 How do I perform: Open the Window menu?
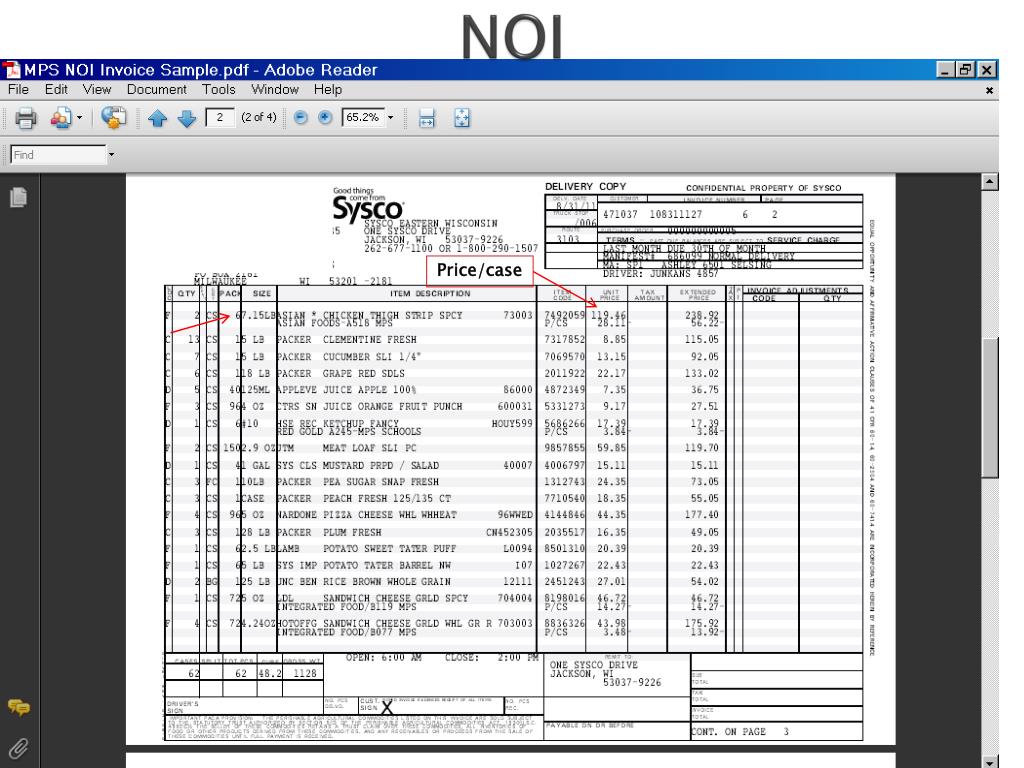[275, 89]
